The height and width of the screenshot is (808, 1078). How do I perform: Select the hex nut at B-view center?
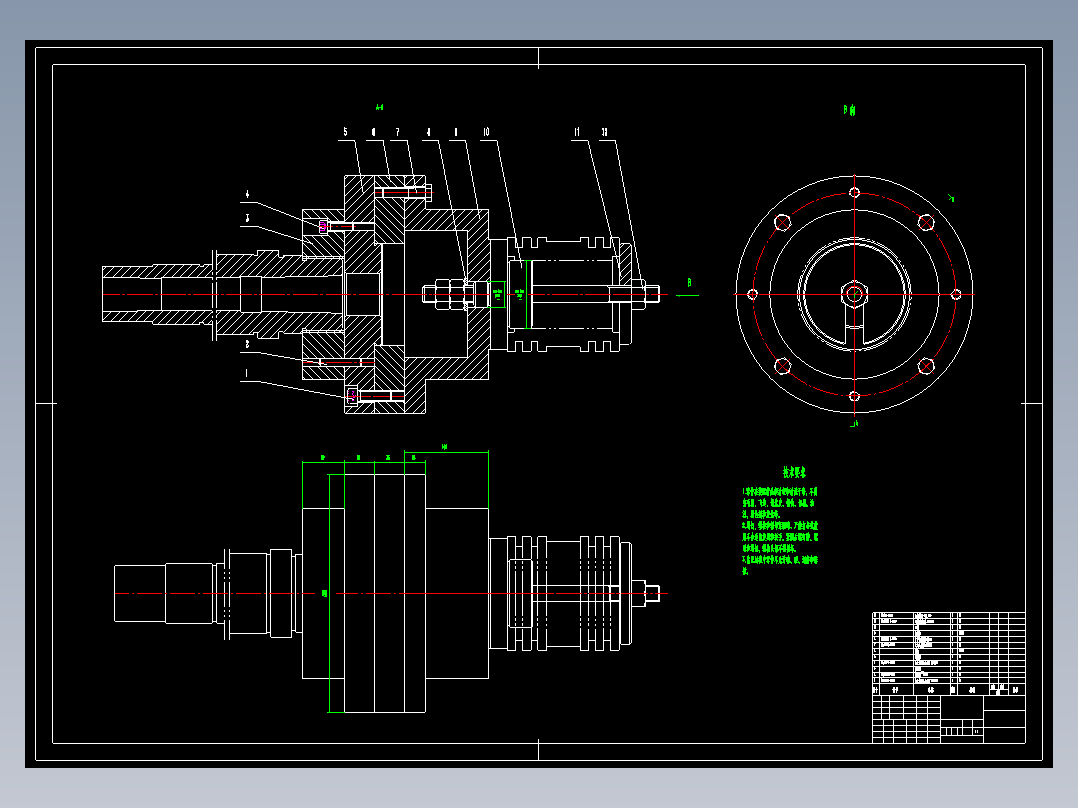[854, 295]
